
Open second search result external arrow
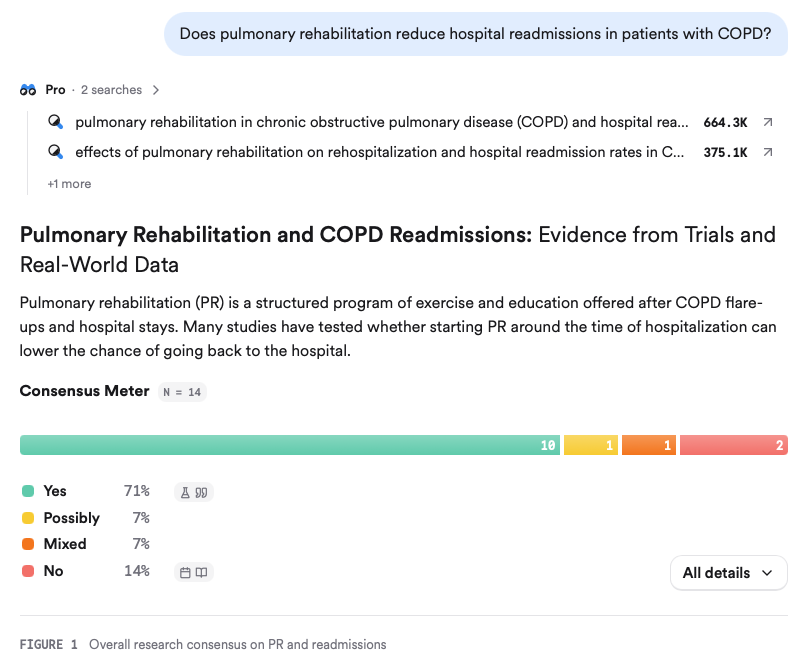point(768,152)
